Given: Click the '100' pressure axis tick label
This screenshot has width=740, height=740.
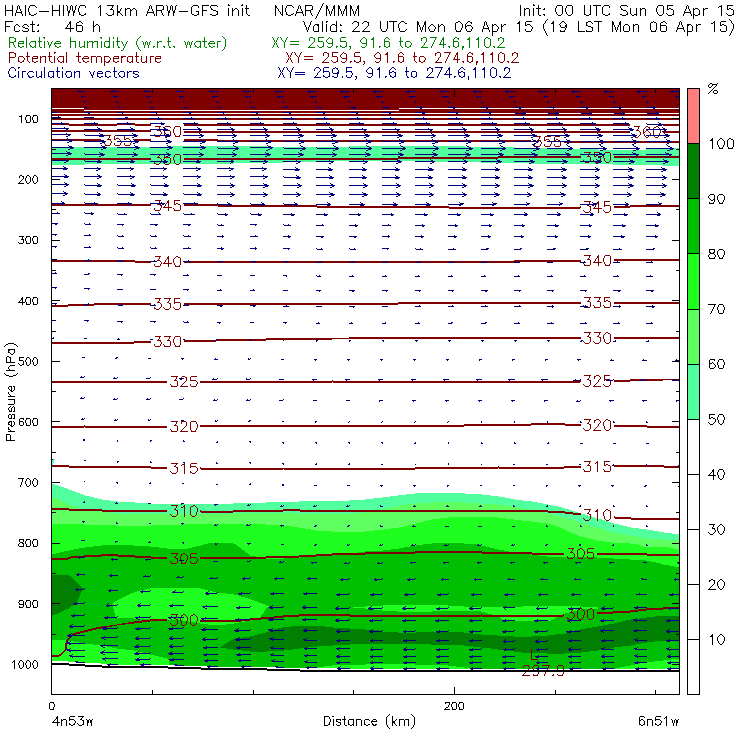Looking at the screenshot, I should (28, 119).
